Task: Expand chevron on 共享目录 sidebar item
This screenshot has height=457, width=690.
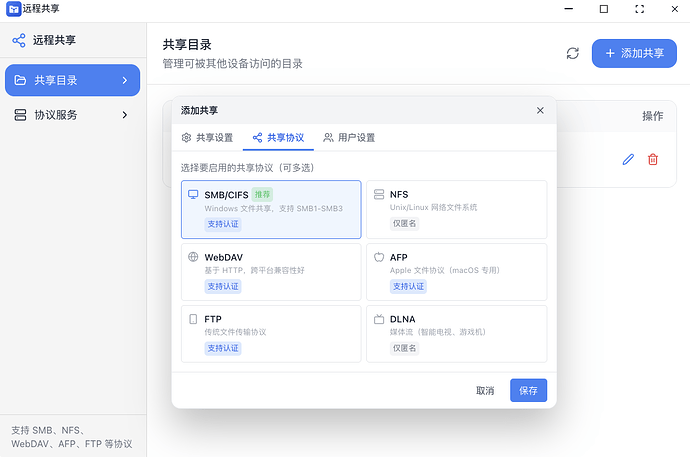Action: point(125,80)
